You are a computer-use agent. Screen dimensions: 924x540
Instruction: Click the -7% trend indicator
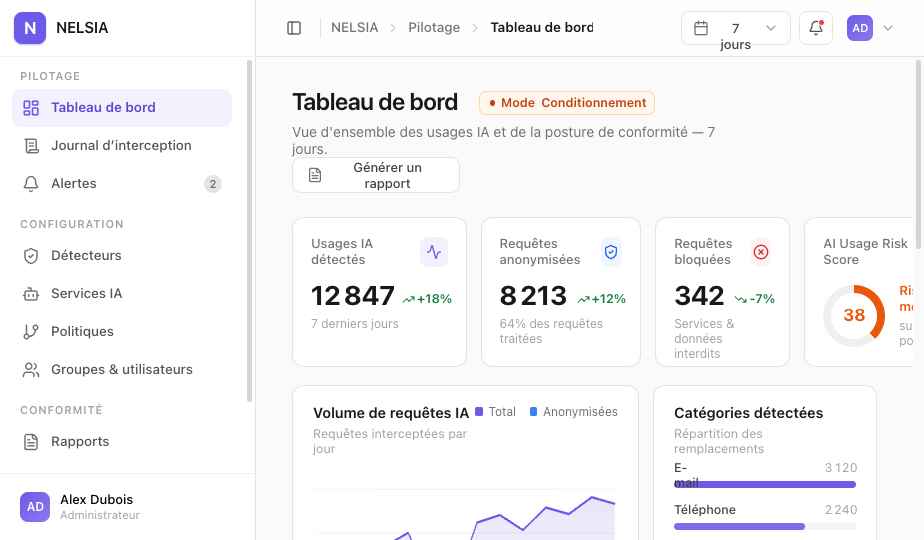pyautogui.click(x=755, y=299)
